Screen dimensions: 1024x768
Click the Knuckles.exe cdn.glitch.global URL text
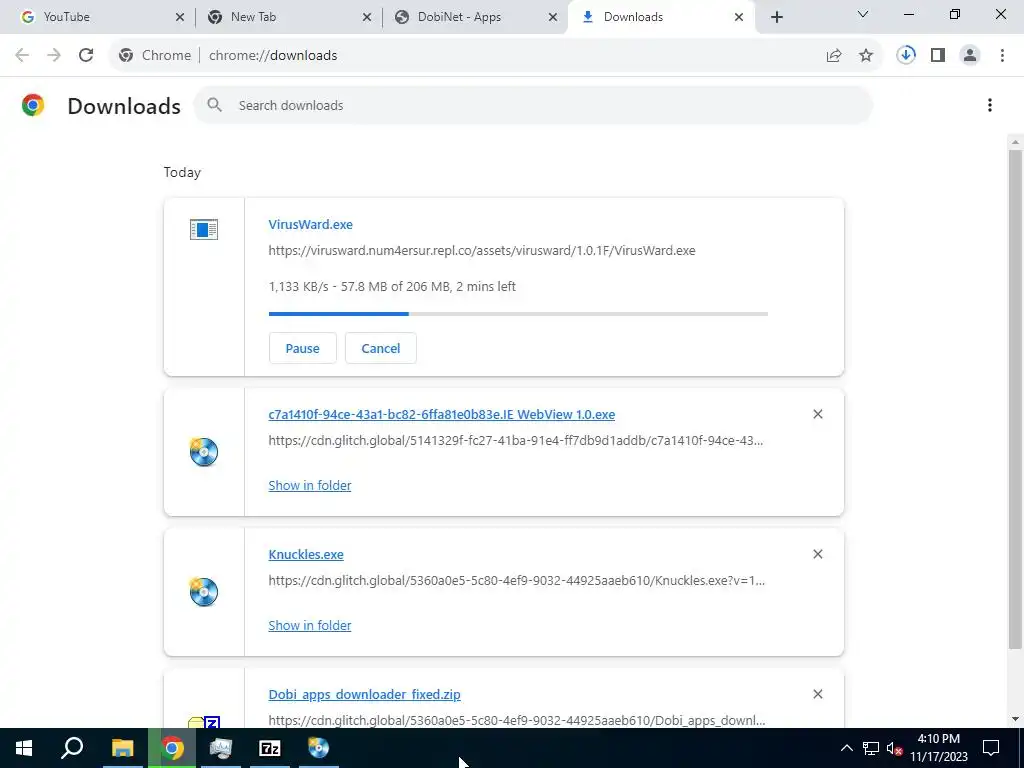[517, 581]
